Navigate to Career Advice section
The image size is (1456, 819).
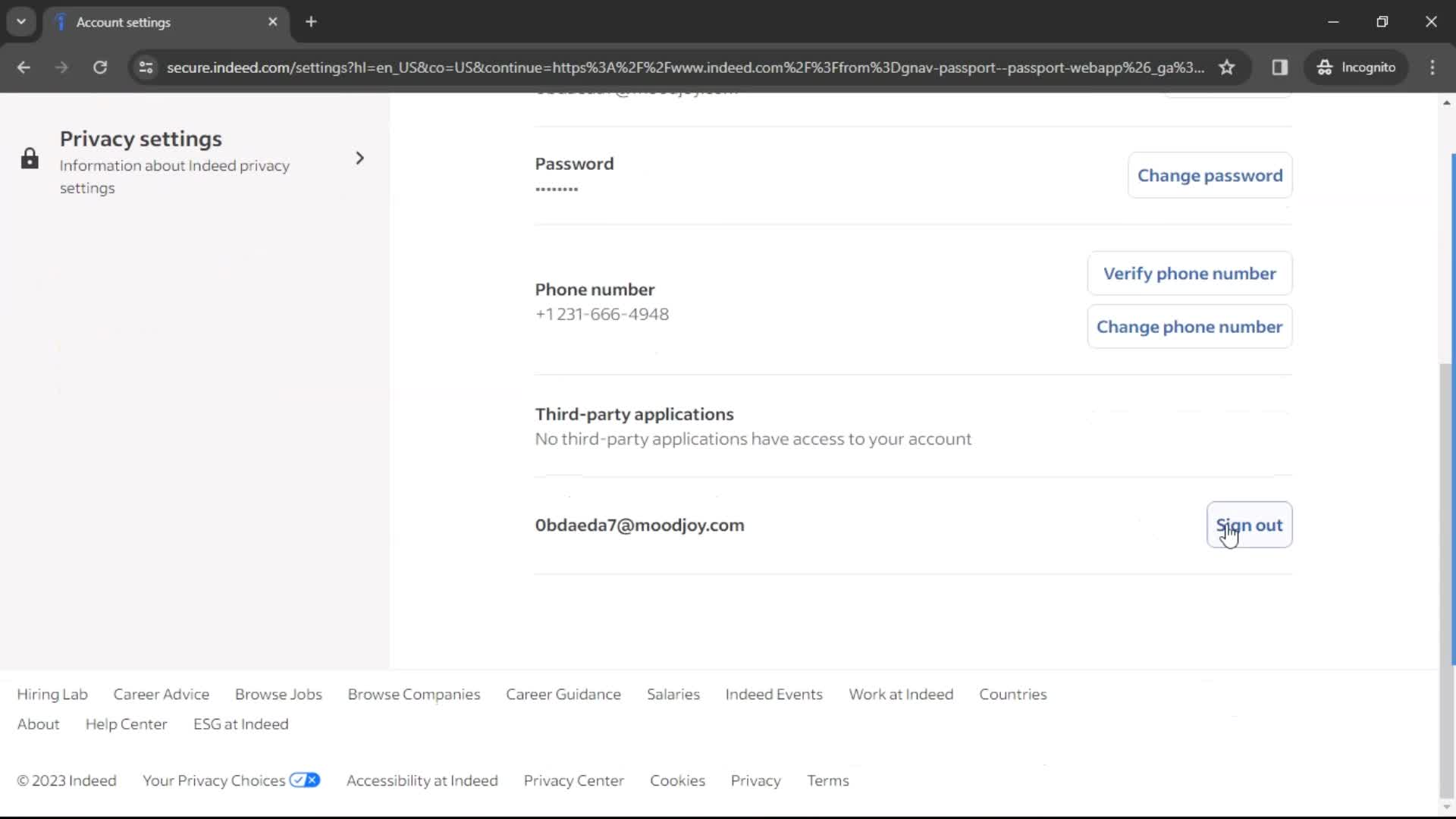click(x=161, y=694)
